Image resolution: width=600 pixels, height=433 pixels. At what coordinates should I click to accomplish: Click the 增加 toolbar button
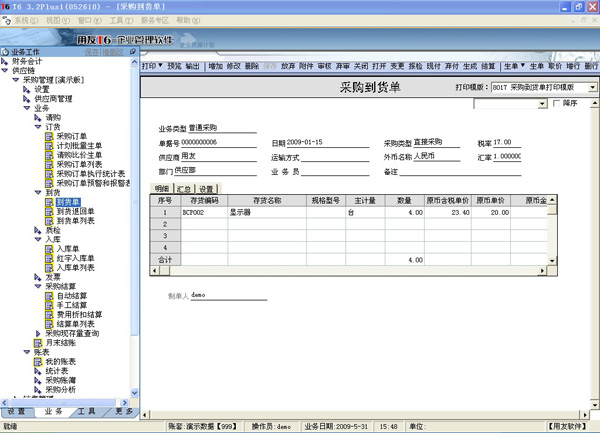[x=215, y=66]
